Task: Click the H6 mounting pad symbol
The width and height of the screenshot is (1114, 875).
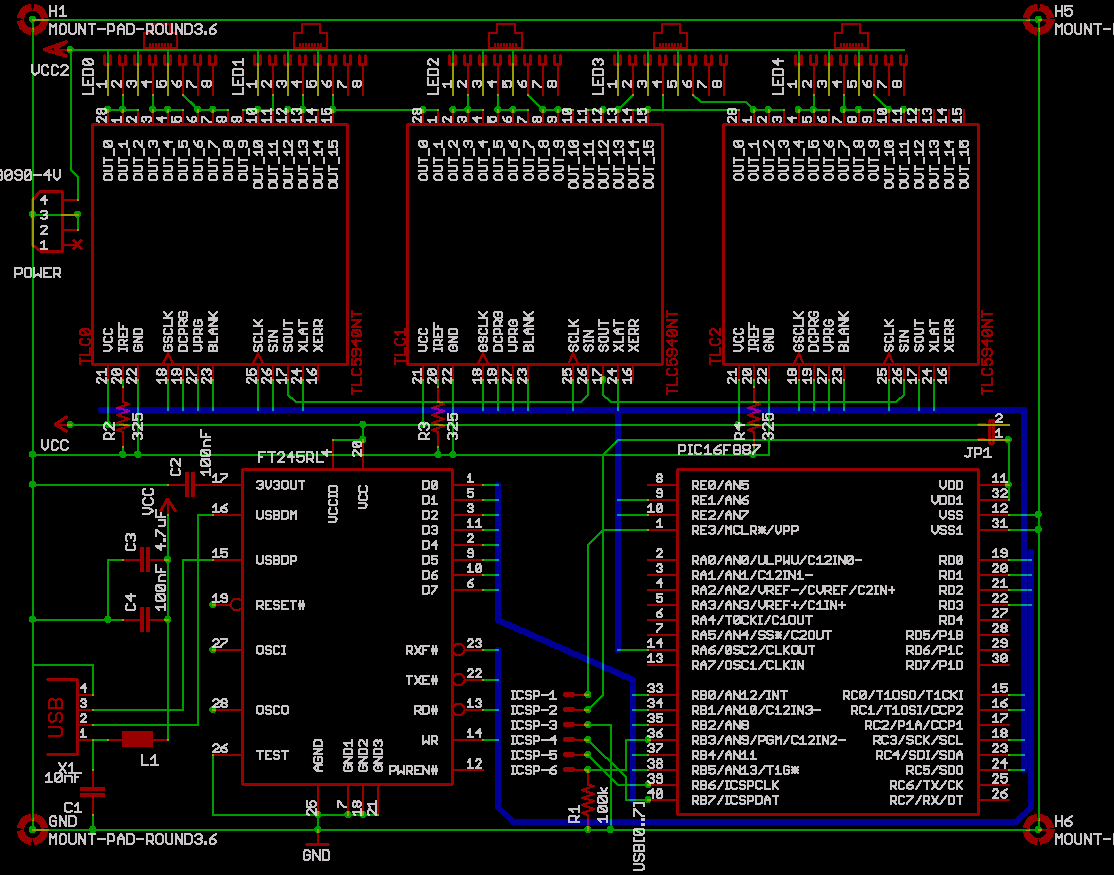Action: [x=1038, y=826]
